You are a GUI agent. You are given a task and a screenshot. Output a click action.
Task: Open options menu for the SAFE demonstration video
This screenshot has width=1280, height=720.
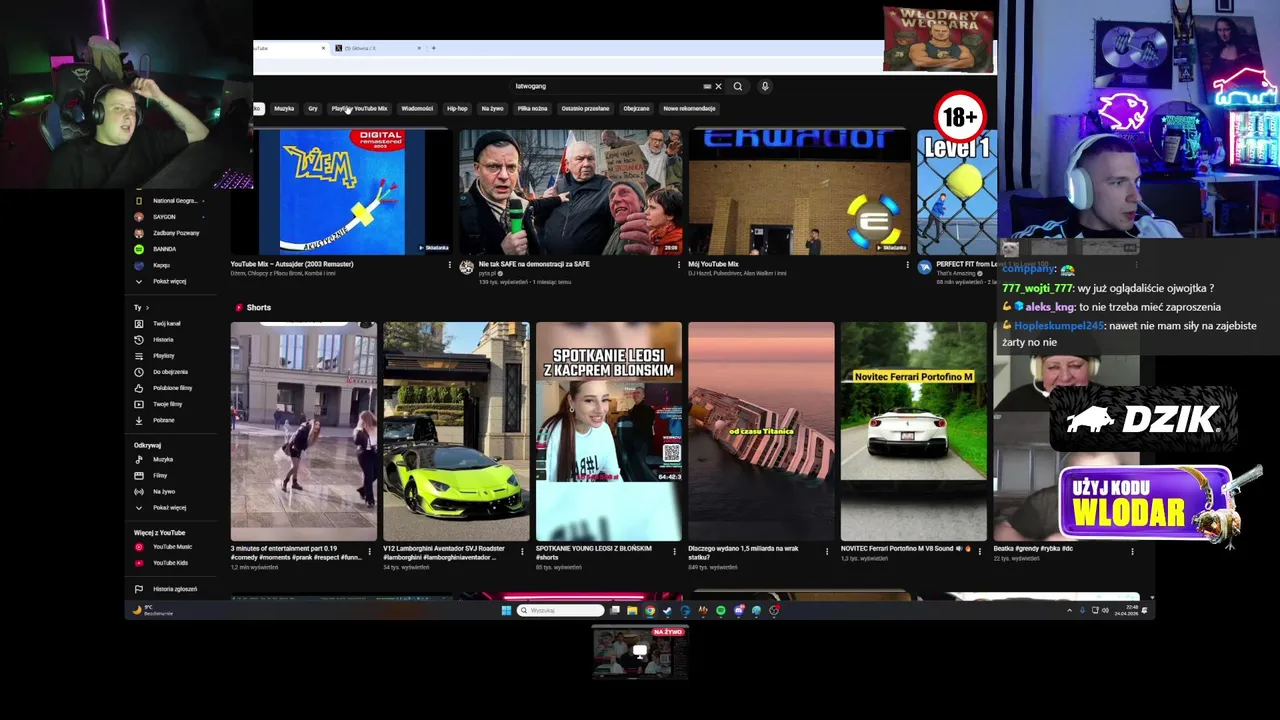coord(679,265)
